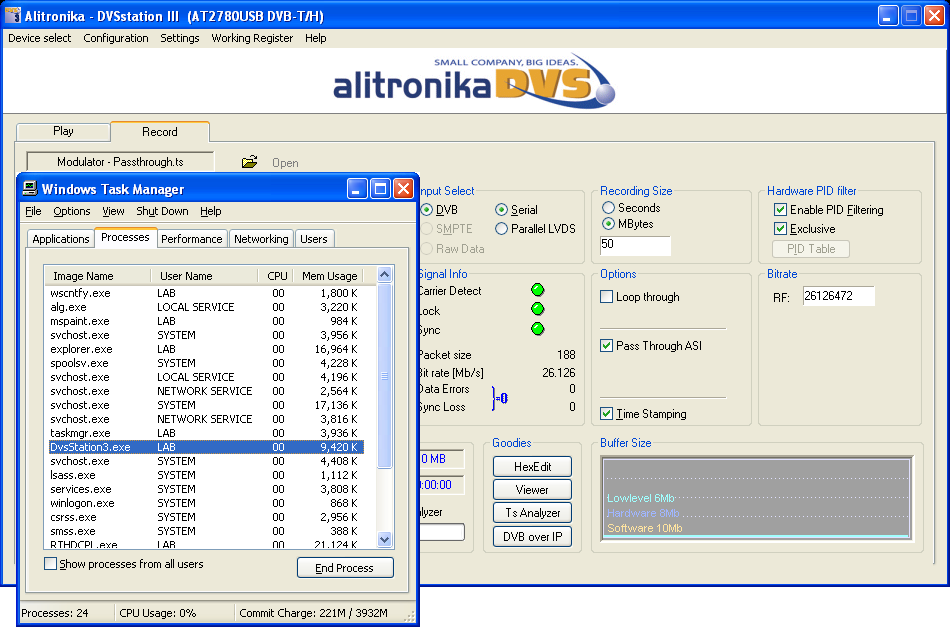Click the Lock green indicator
Image resolution: width=950 pixels, height=629 pixels.
click(537, 309)
